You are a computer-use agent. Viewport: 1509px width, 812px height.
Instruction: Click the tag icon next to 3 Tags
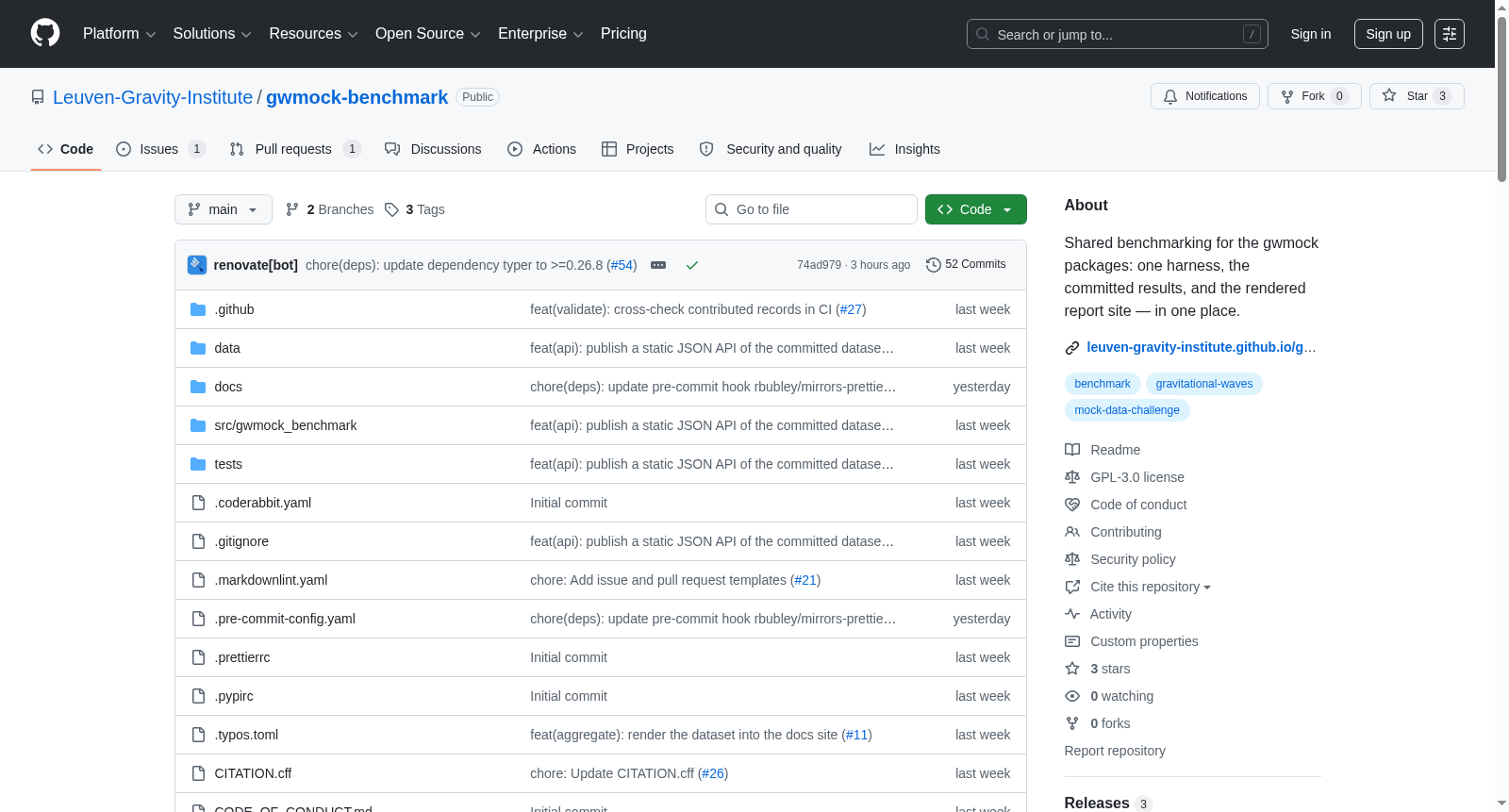click(x=392, y=209)
